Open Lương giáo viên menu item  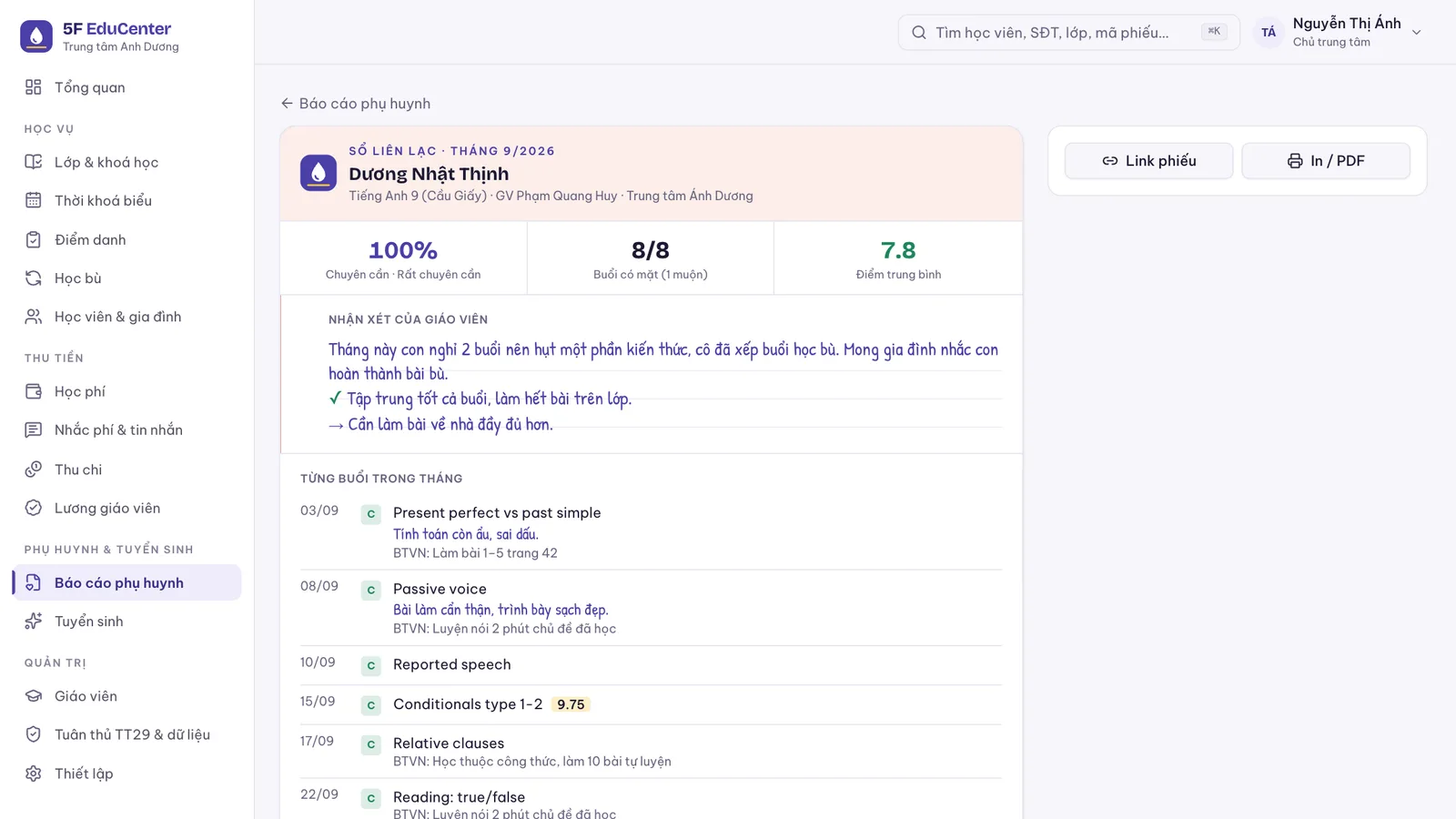pyautogui.click(x=127, y=508)
